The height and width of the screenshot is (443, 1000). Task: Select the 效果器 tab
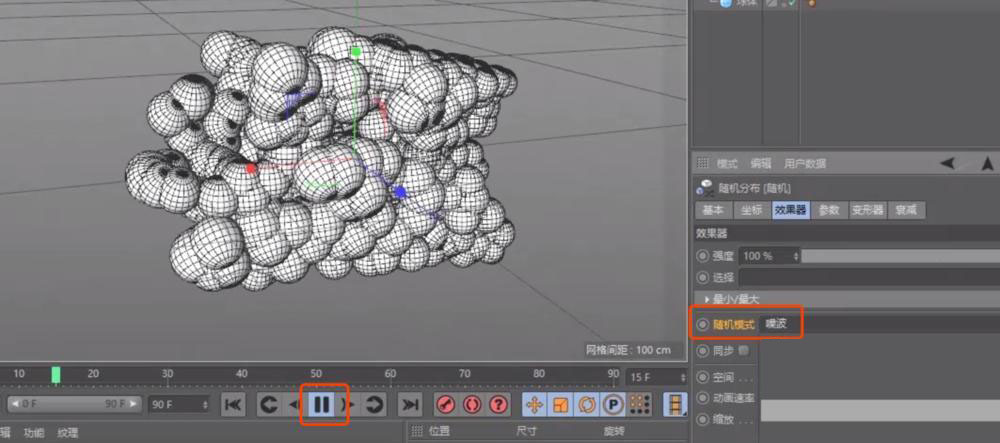(791, 210)
